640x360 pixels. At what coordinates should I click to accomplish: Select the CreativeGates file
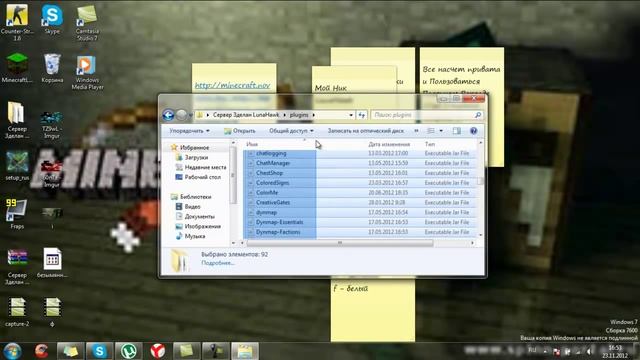point(273,202)
